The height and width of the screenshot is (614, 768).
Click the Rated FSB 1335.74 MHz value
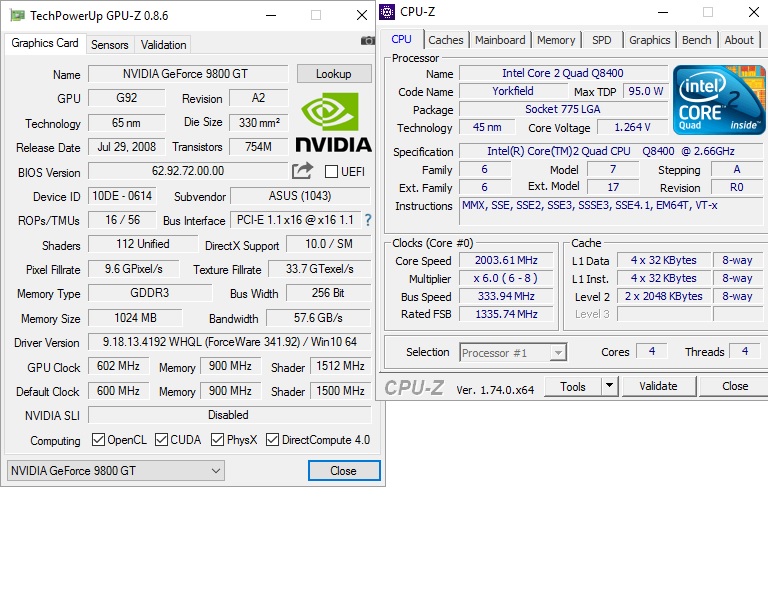[x=506, y=314]
